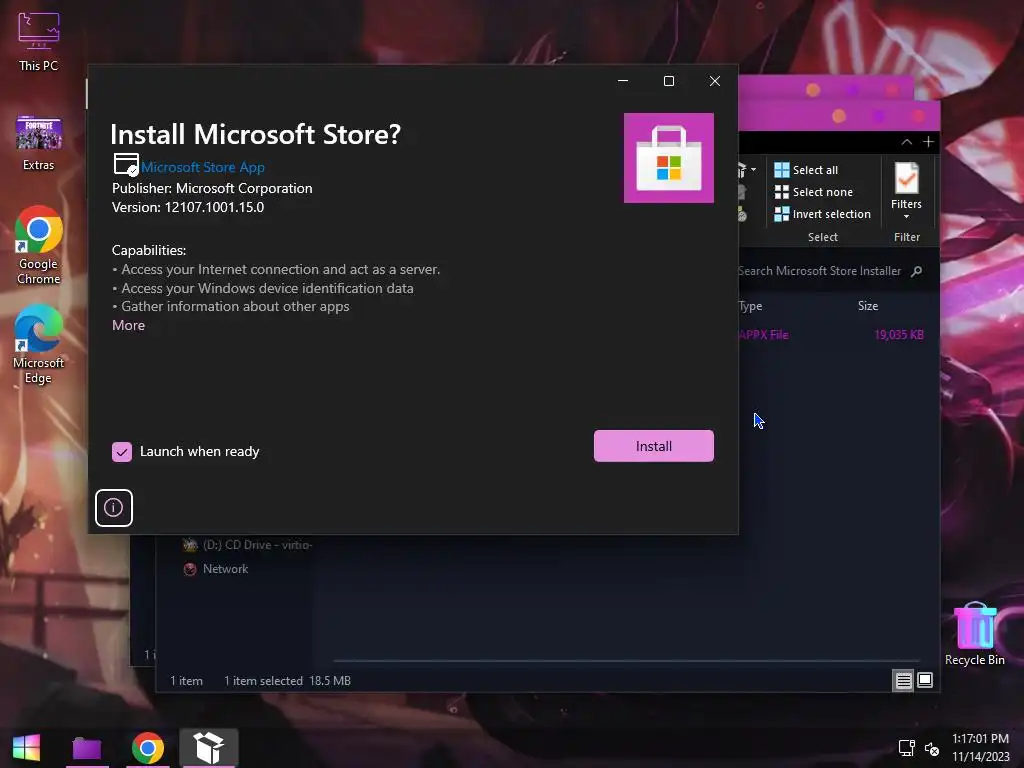Click the search magnifier icon in Explorer

pyautogui.click(x=917, y=271)
